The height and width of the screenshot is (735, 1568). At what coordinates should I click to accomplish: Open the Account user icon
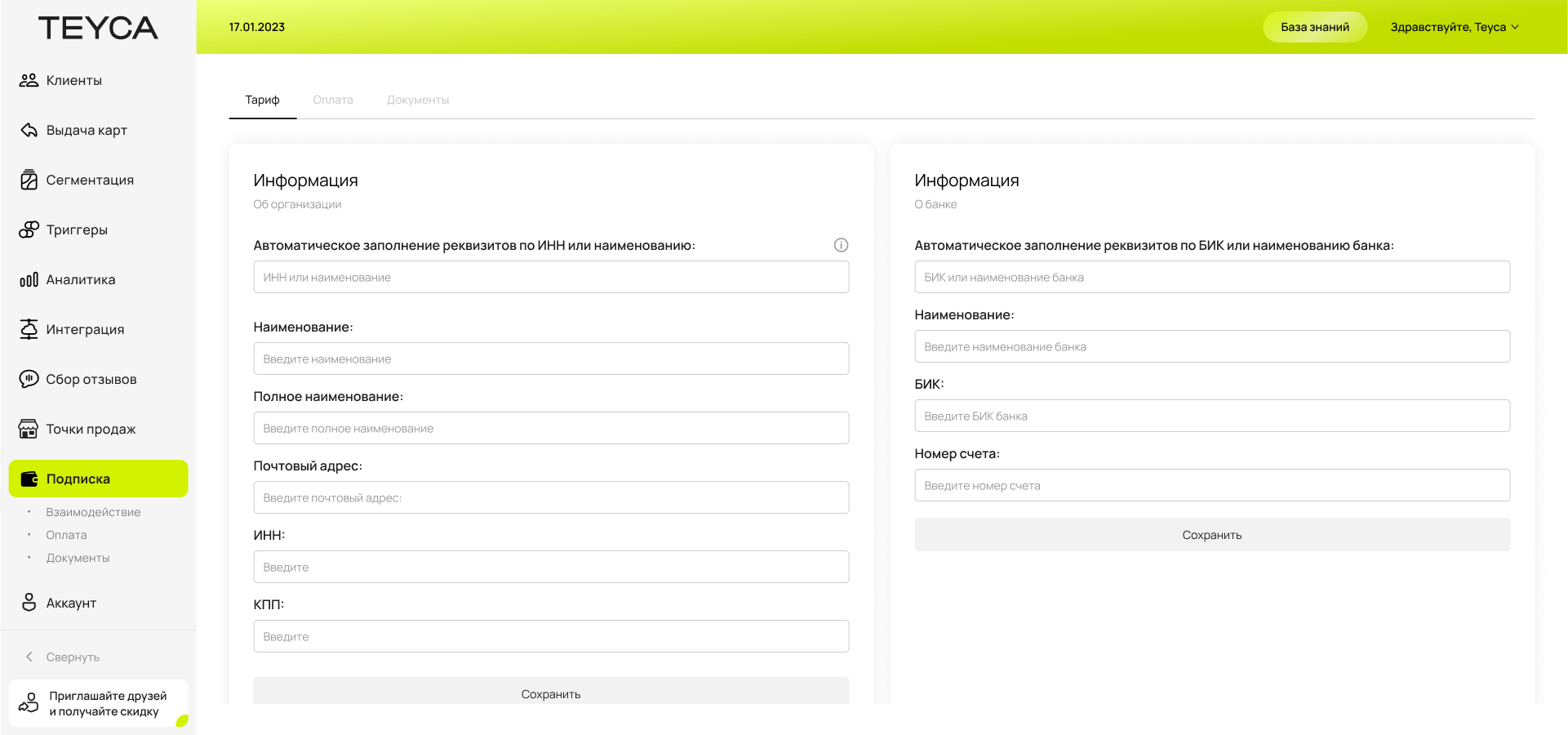coord(29,603)
